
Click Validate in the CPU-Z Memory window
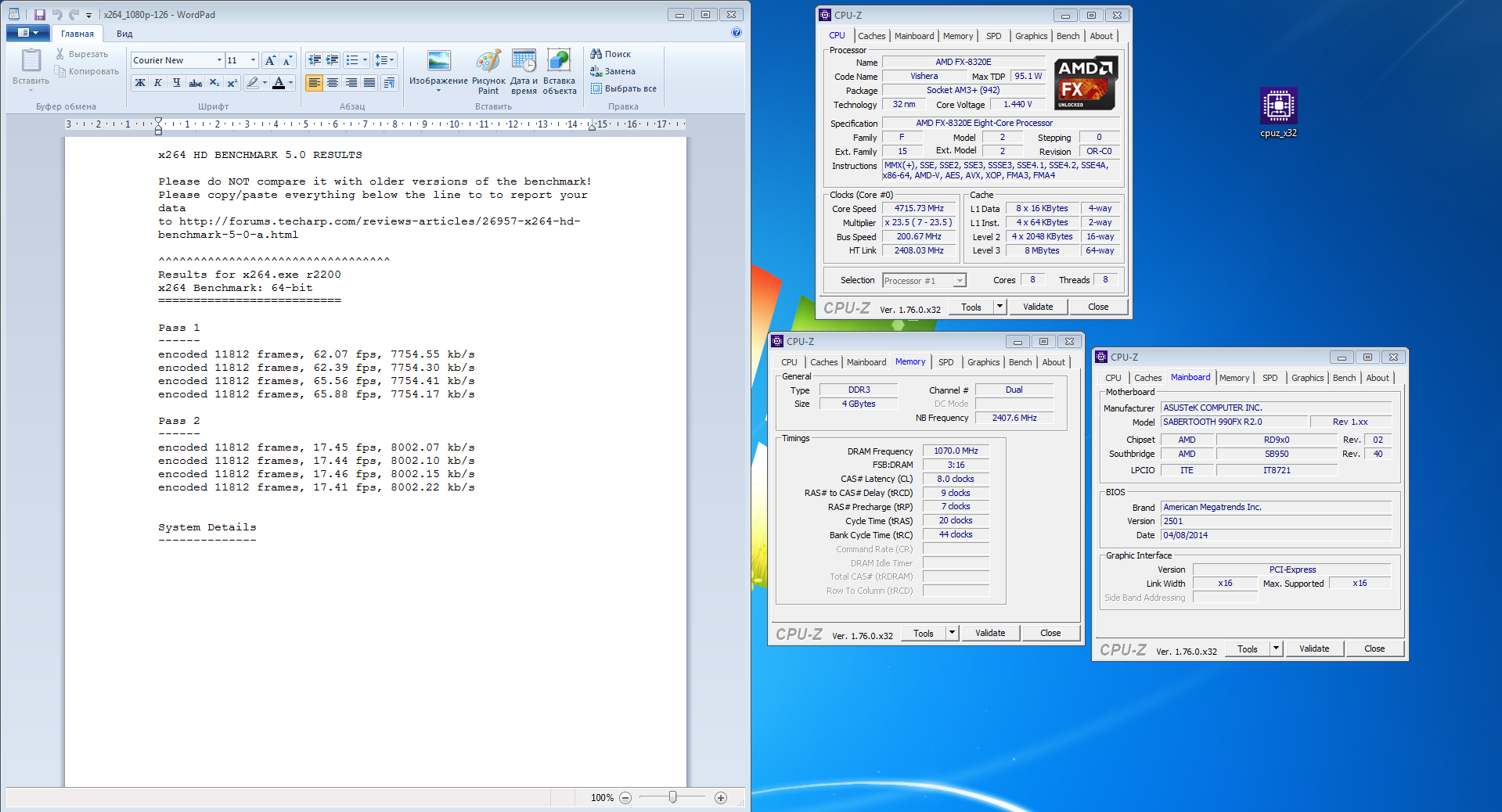(990, 633)
